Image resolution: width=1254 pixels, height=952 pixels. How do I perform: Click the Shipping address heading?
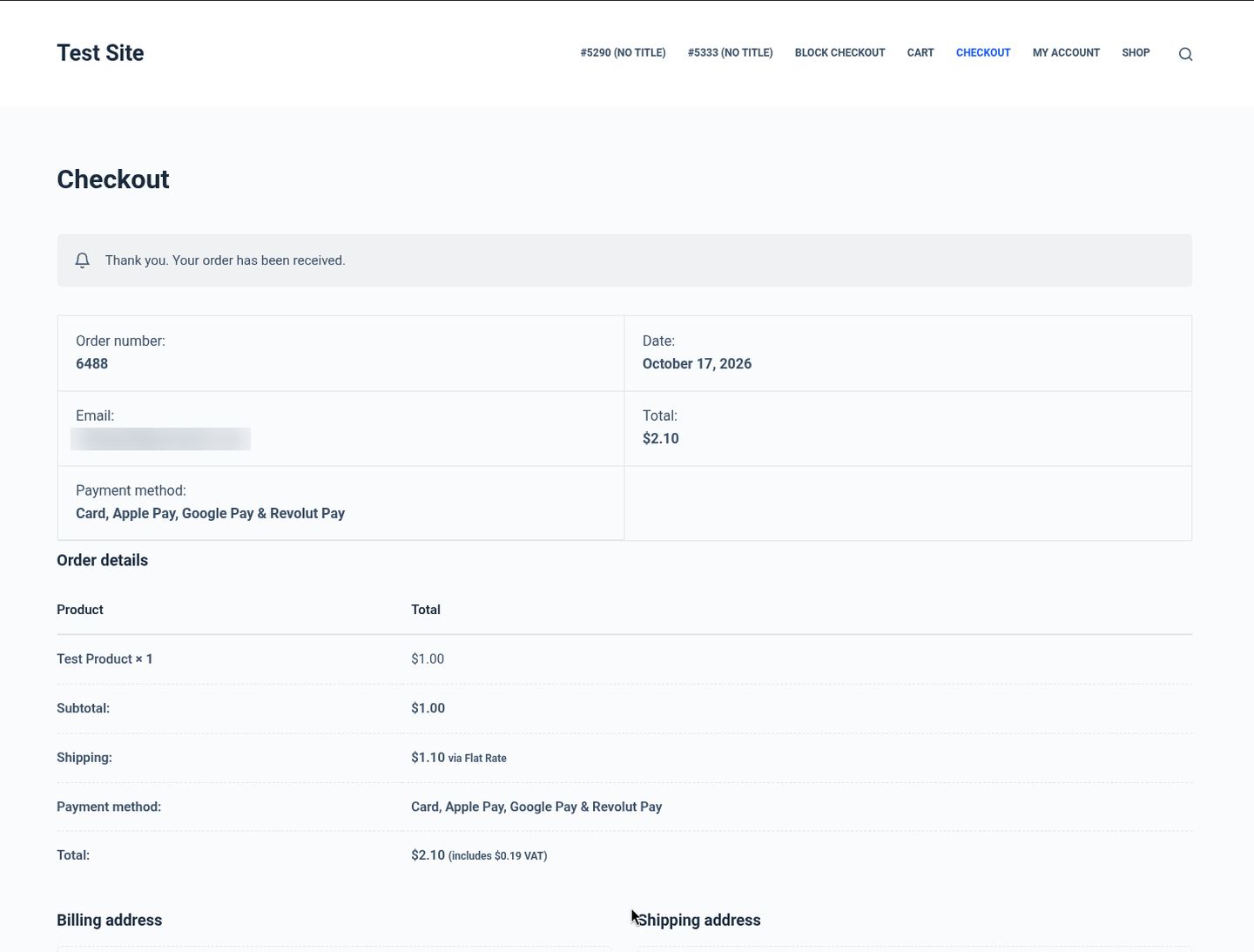pyautogui.click(x=698, y=921)
